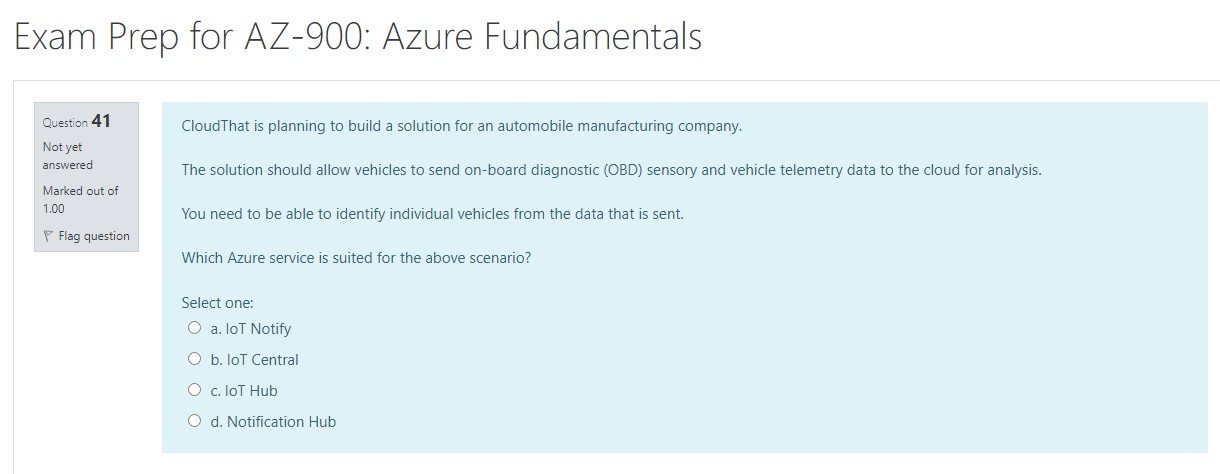Click the sentence about identifying individual vehicles
Viewport: 1220px width, 474px height.
pyautogui.click(x=432, y=213)
